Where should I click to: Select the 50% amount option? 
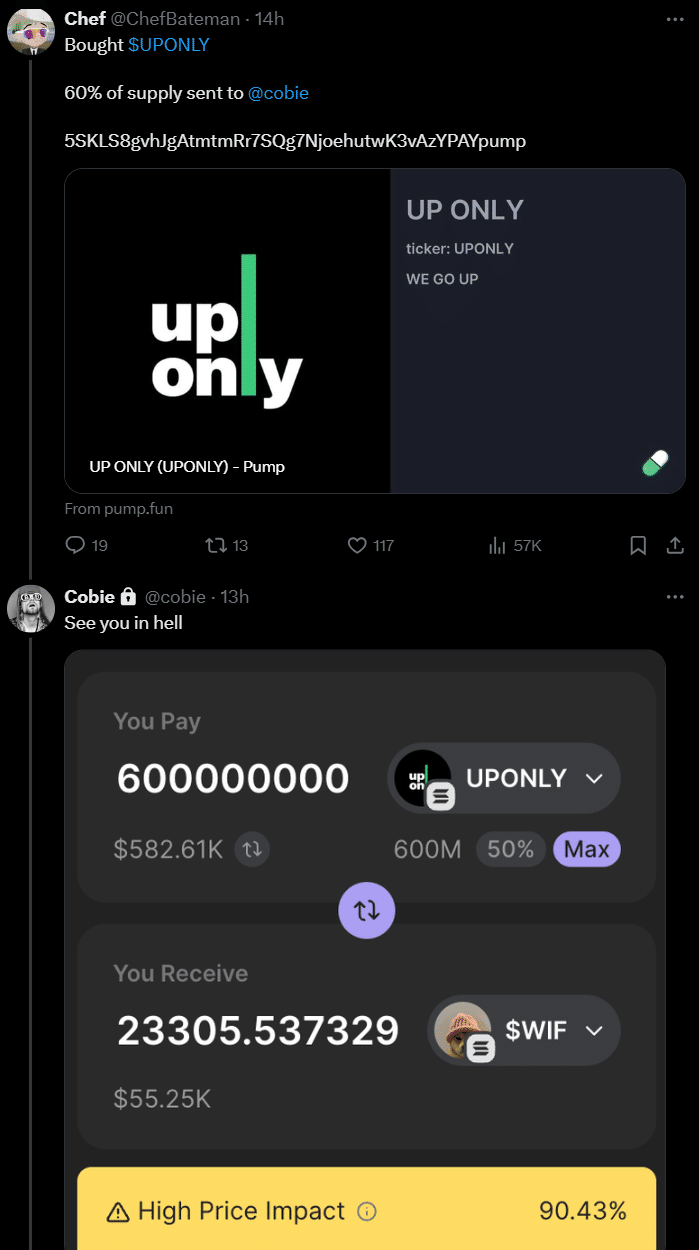[510, 849]
